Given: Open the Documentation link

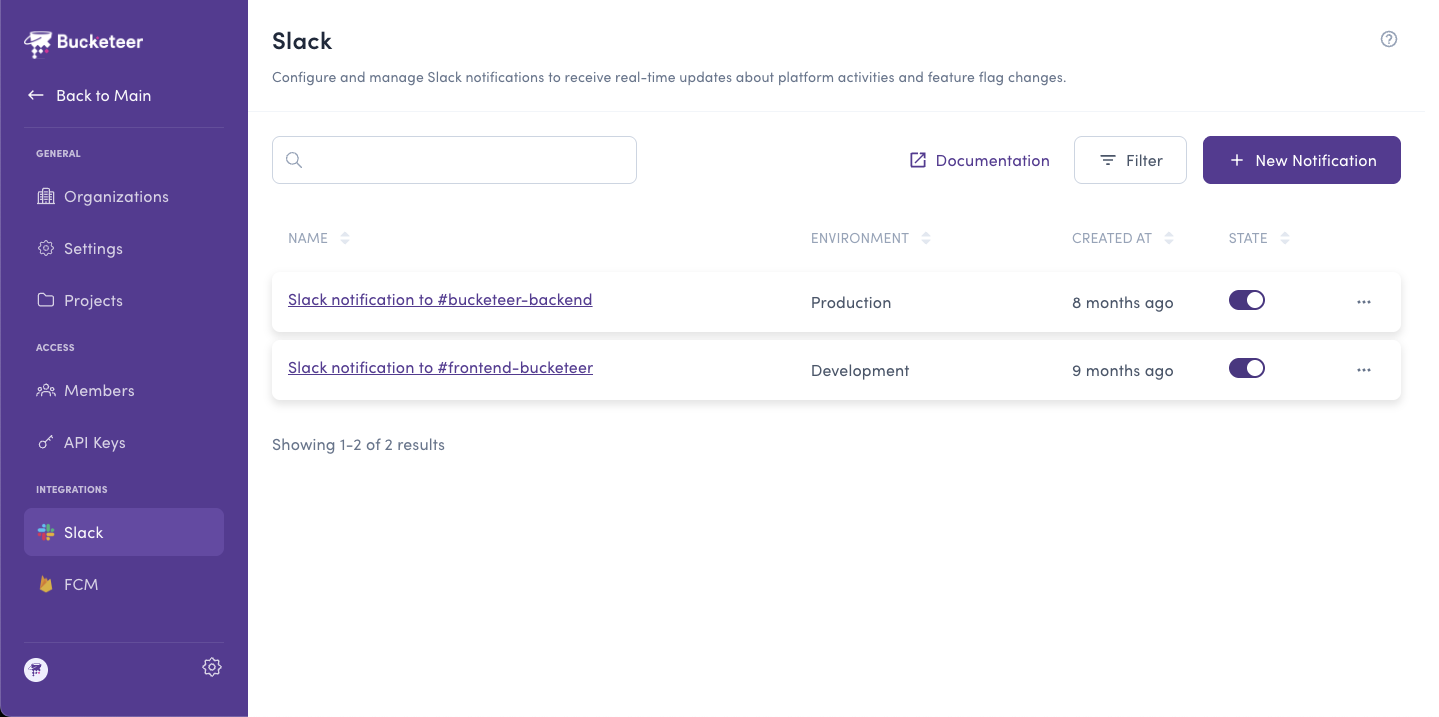Looking at the screenshot, I should (x=978, y=160).
